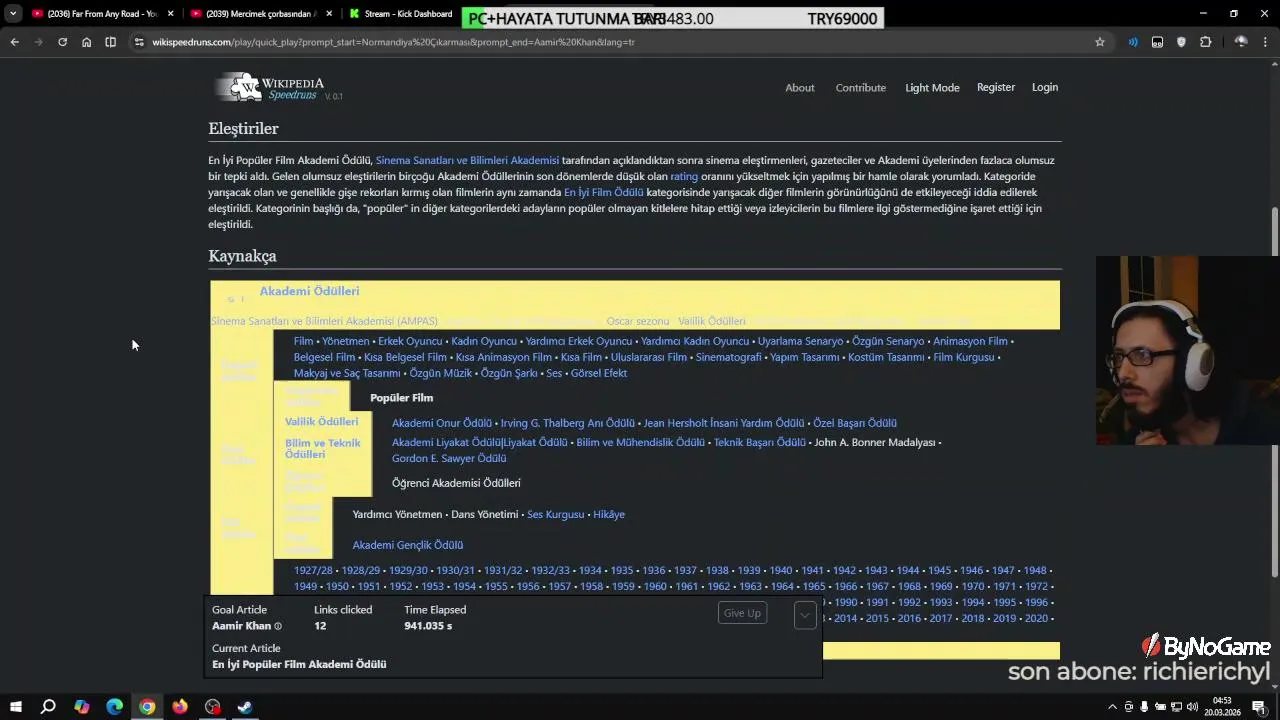Open the Akademi Ödülleri navbox title link
Image resolution: width=1280 pixels, height=720 pixels.
309,291
